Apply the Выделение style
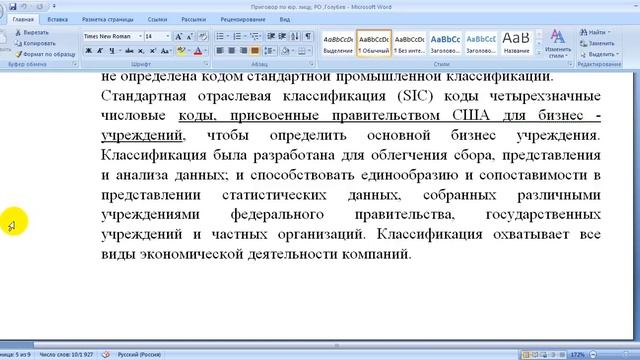640x360 pixels. coord(338,44)
